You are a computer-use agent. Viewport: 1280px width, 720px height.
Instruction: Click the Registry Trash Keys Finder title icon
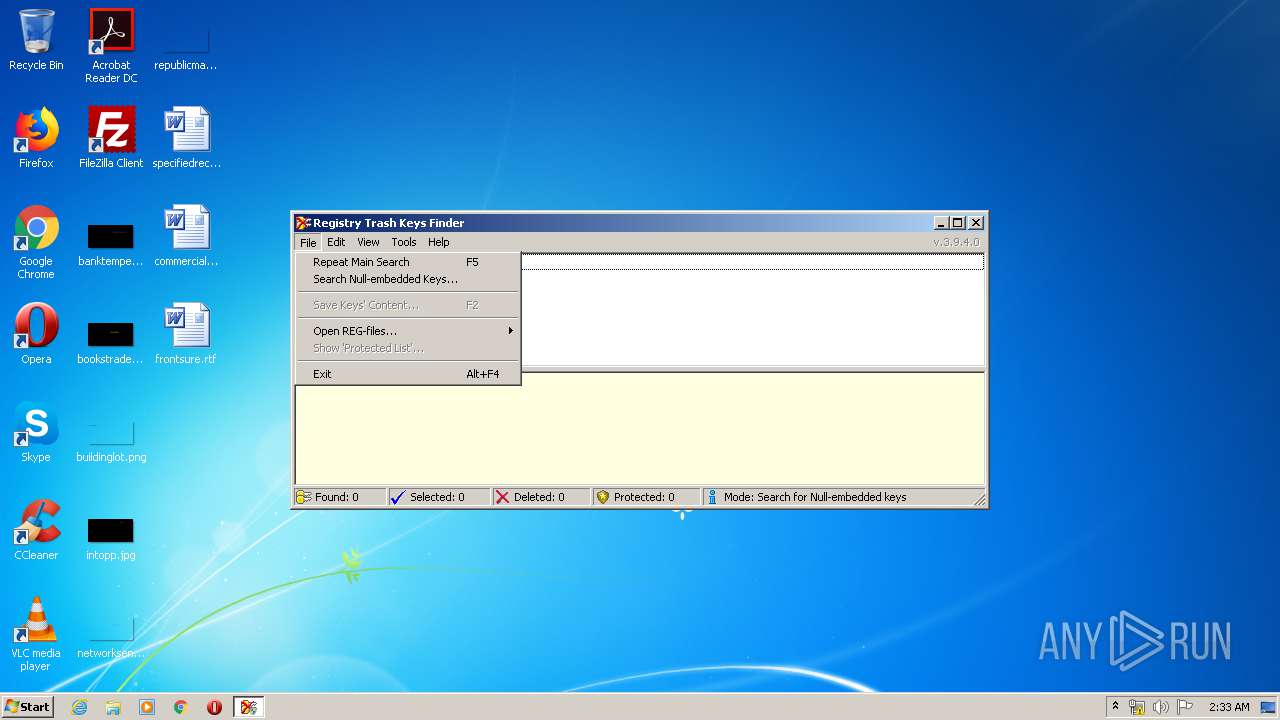pyautogui.click(x=303, y=223)
